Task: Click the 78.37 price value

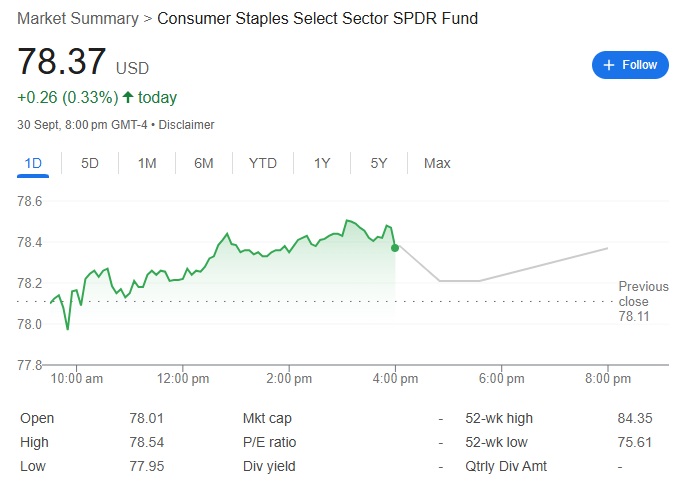Action: (62, 62)
